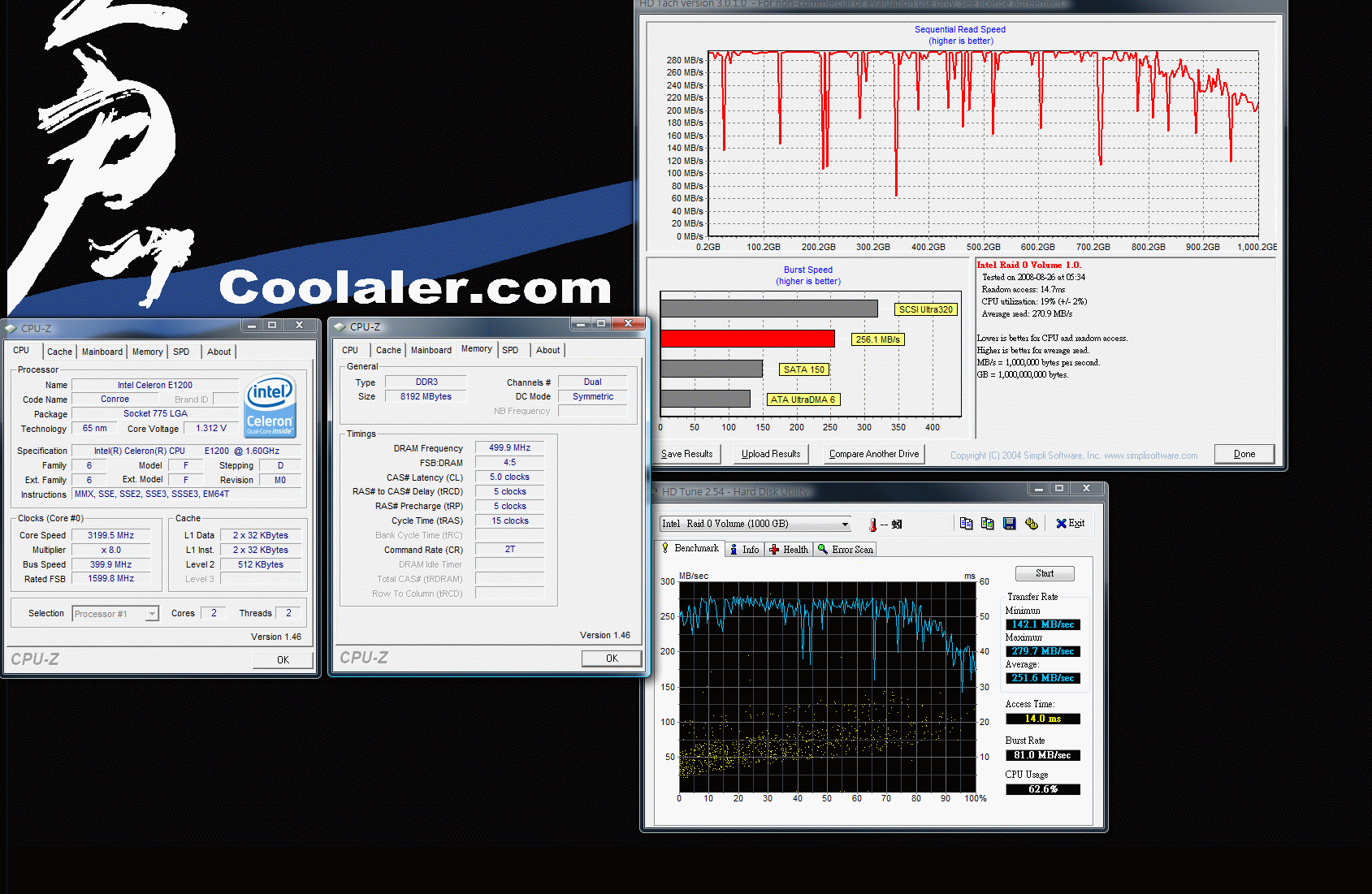Open CPU tab in Memory CPU-Z window
Image resolution: width=1372 pixels, height=894 pixels.
350,350
